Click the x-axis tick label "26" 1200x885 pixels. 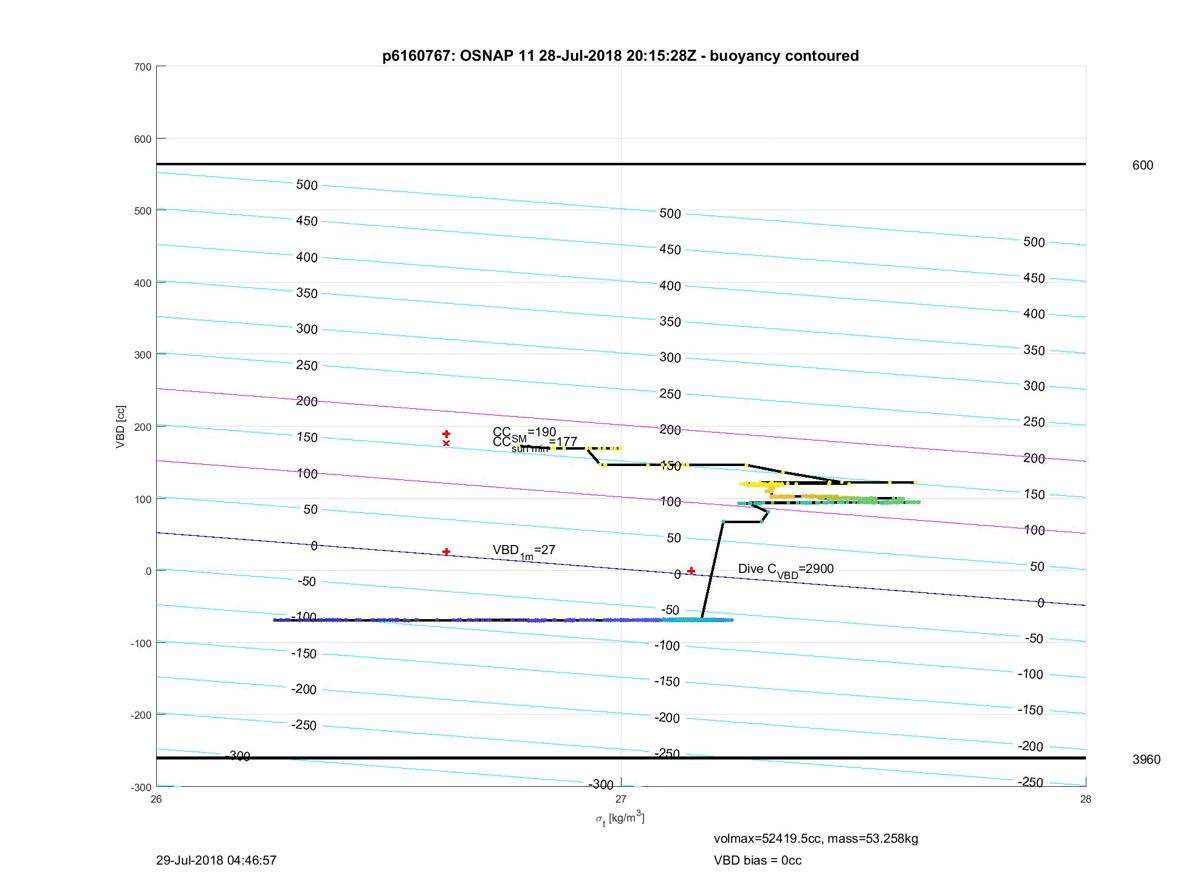pyautogui.click(x=157, y=799)
